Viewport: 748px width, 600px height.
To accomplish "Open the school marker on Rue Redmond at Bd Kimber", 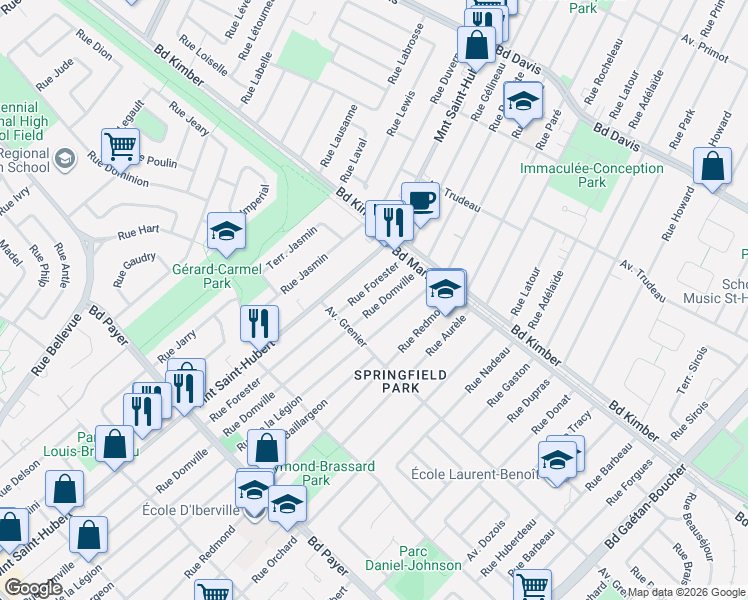I will (x=445, y=289).
